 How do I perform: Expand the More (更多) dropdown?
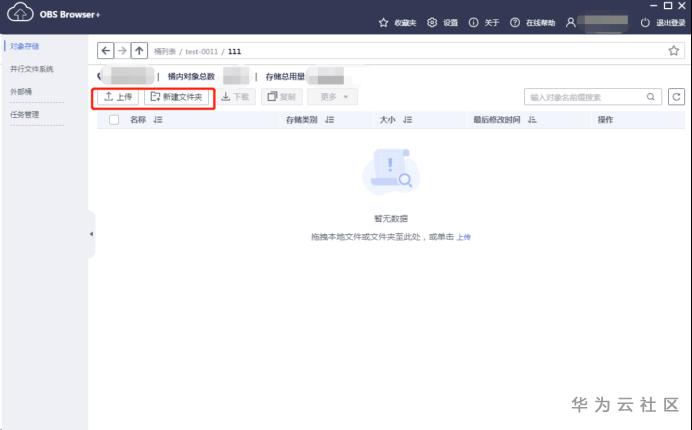pyautogui.click(x=333, y=97)
